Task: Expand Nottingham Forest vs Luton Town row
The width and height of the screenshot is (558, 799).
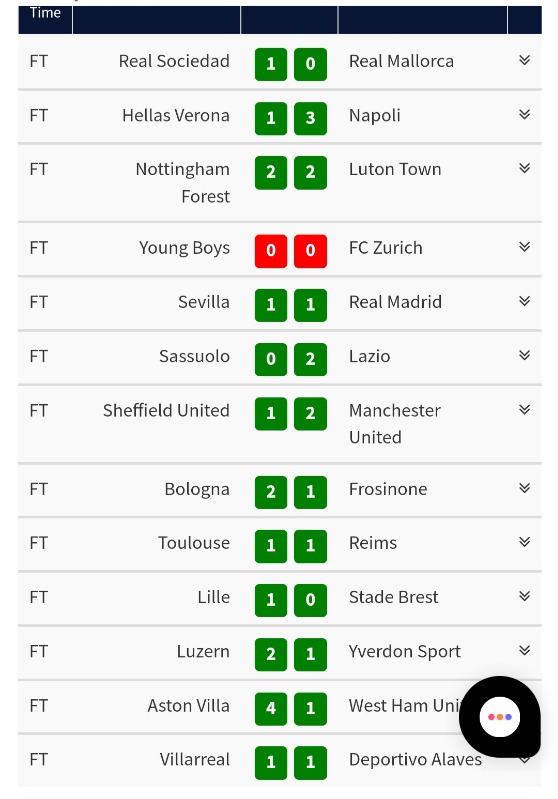Action: [524, 168]
